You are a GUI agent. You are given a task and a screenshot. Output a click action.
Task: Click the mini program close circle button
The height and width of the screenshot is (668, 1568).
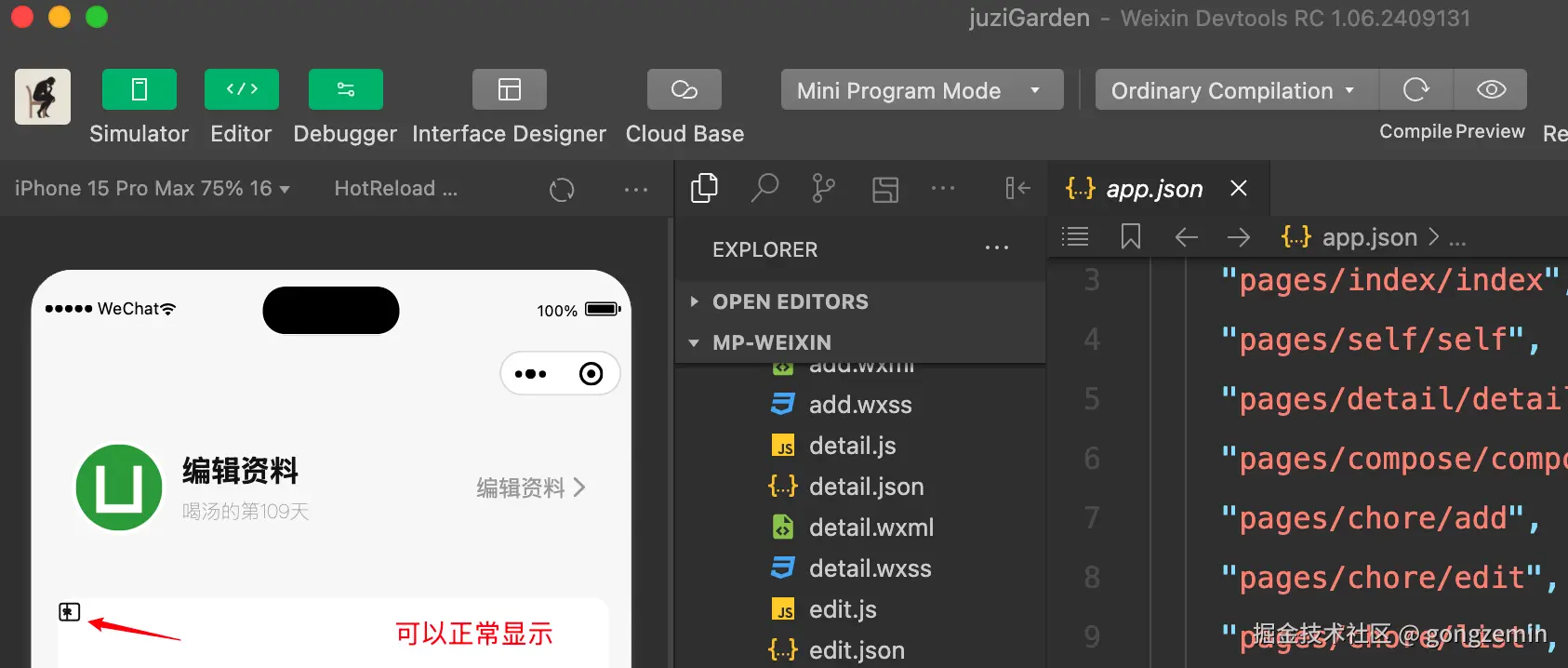(x=591, y=374)
